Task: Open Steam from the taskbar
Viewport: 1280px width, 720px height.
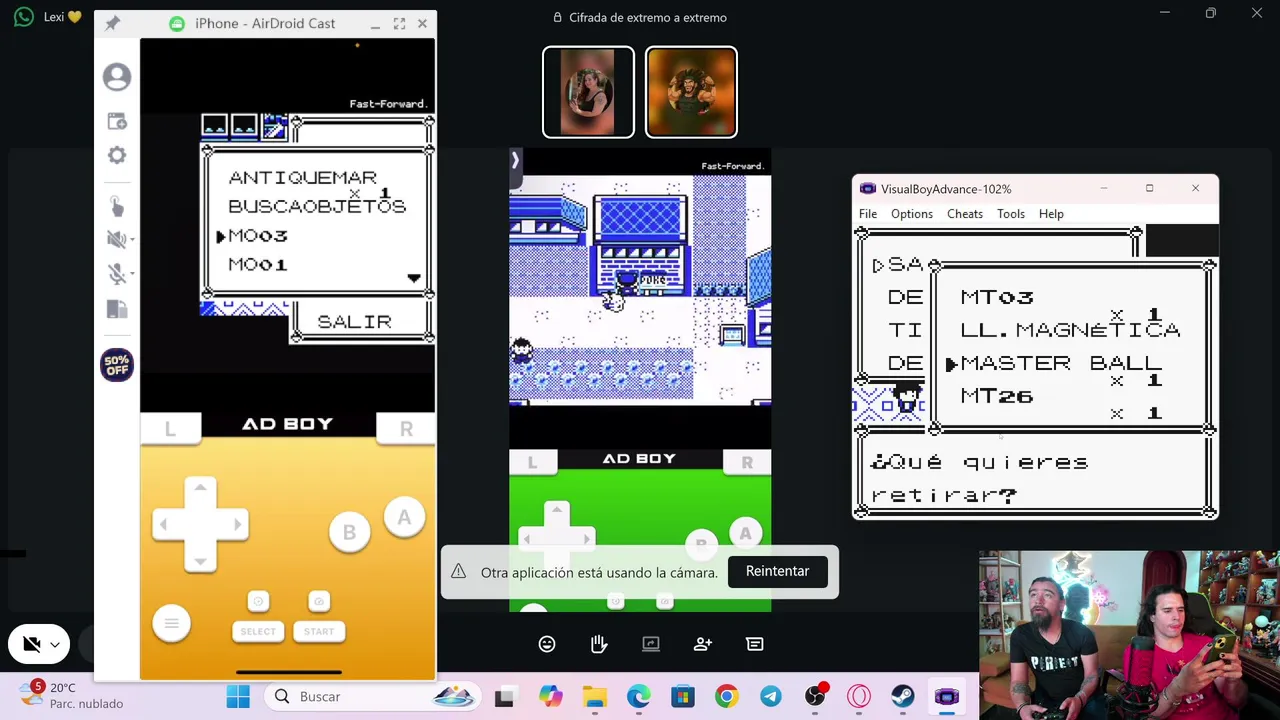Action: (903, 697)
